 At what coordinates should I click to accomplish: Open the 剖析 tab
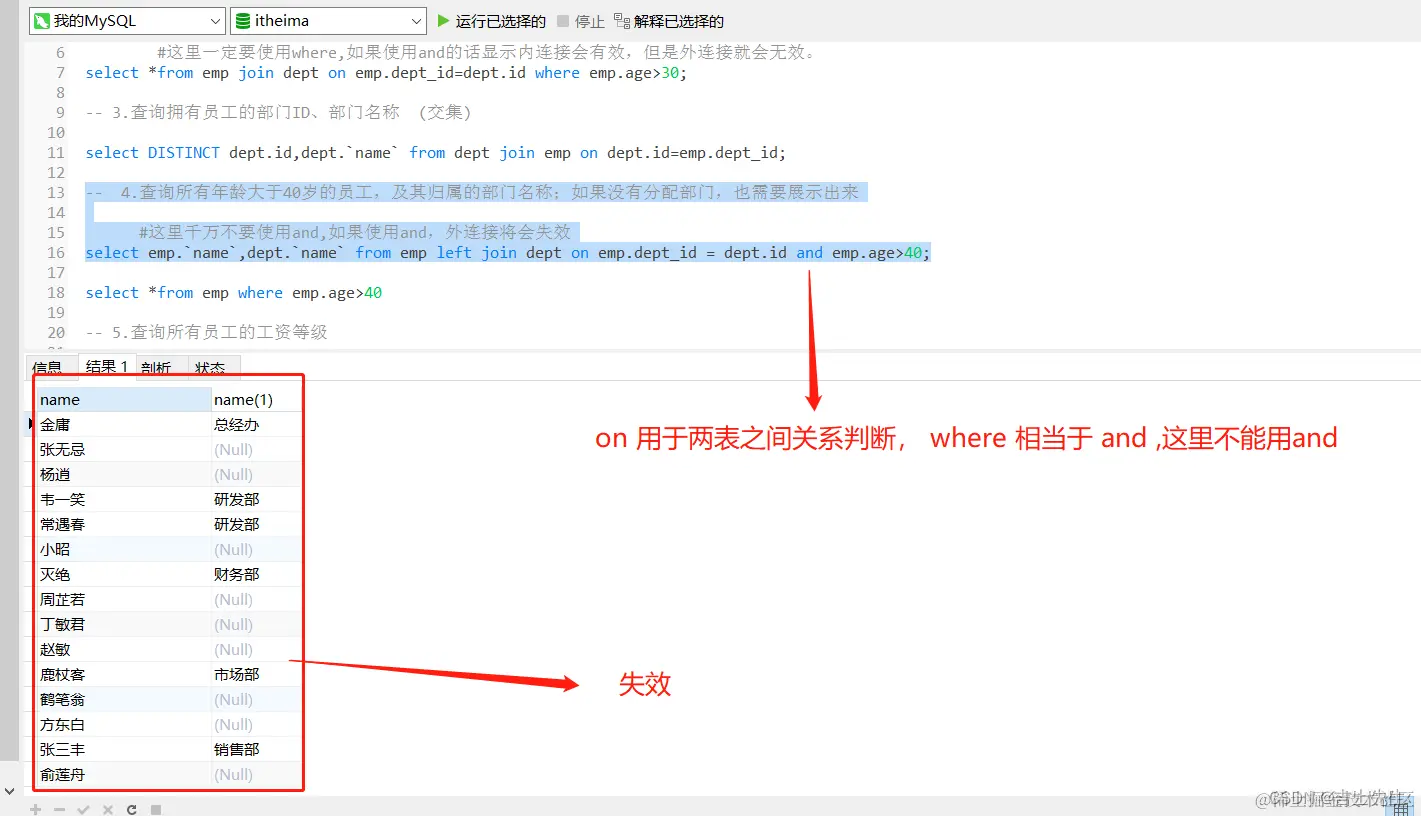click(x=156, y=367)
